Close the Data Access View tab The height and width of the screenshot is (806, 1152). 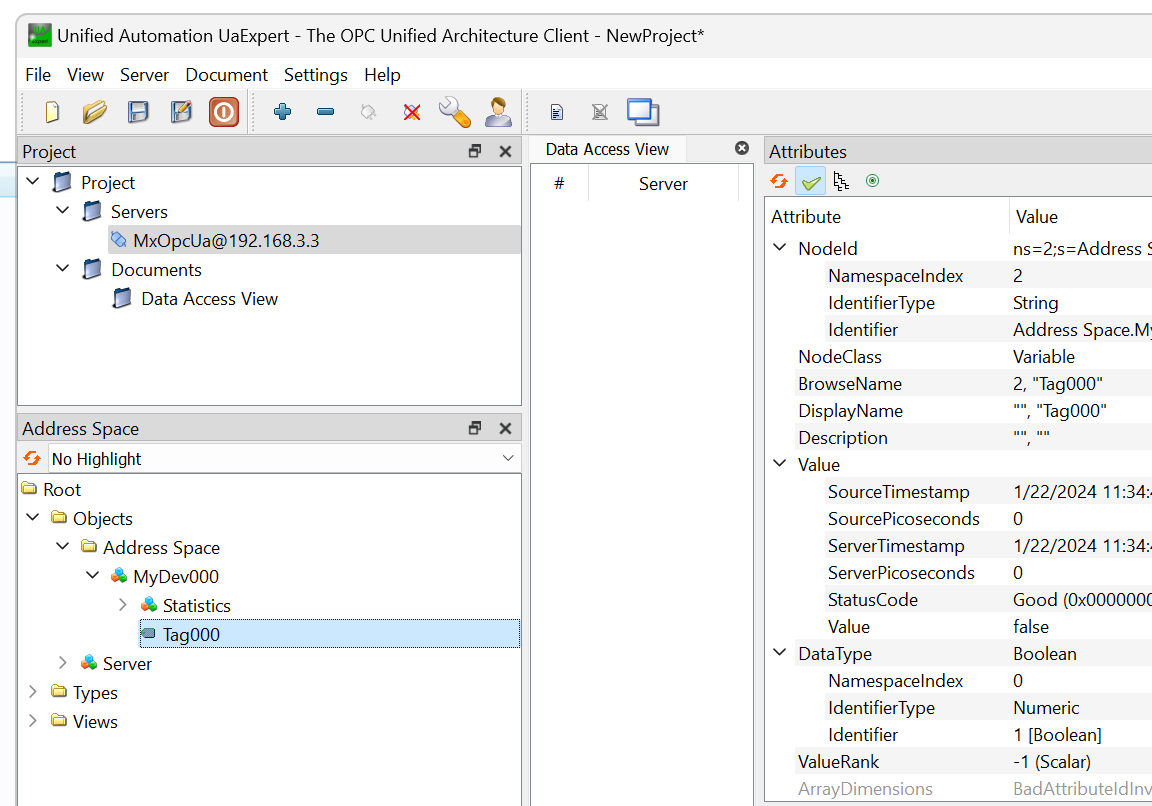tap(742, 148)
